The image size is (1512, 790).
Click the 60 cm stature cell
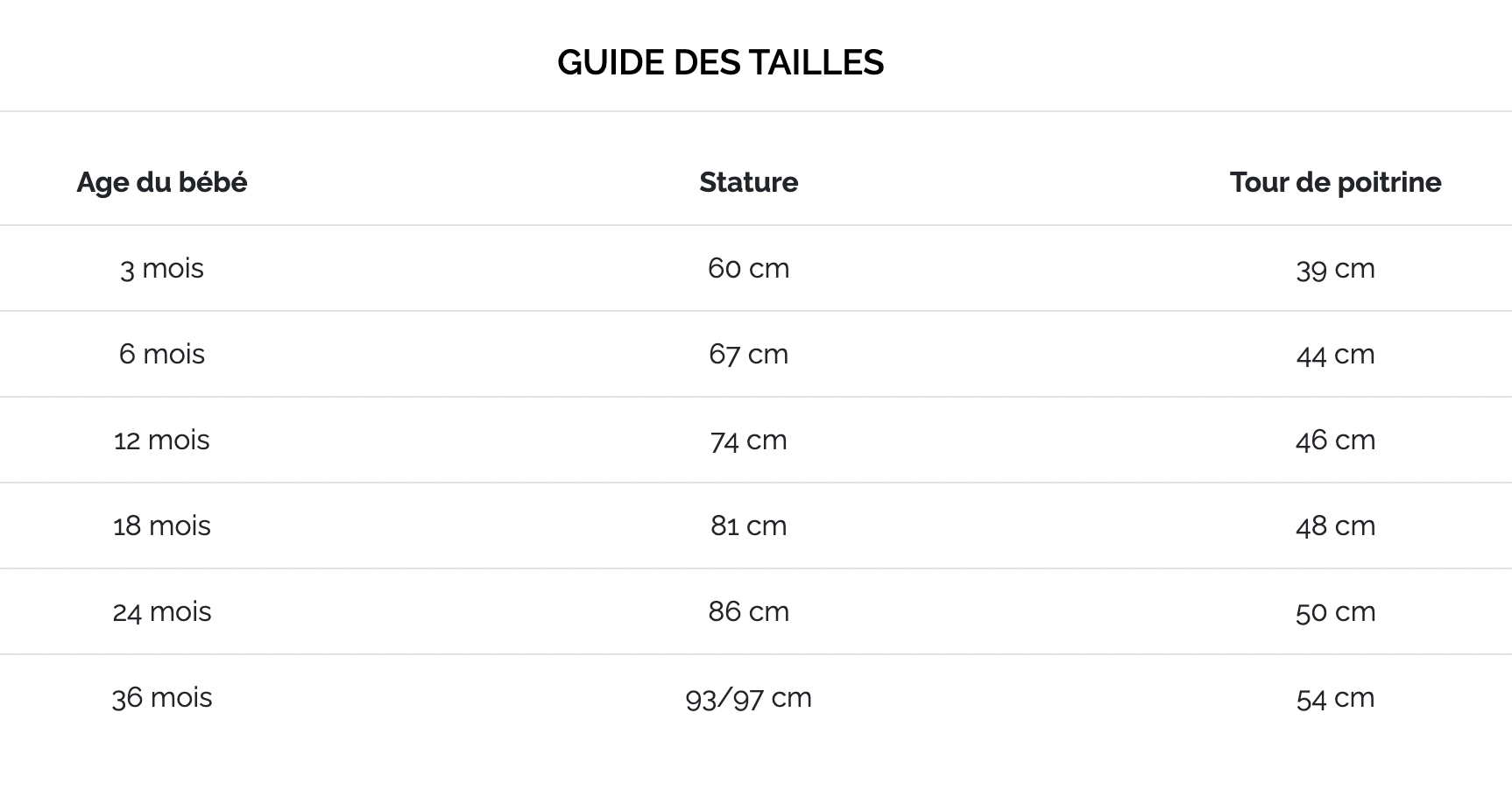pos(748,268)
